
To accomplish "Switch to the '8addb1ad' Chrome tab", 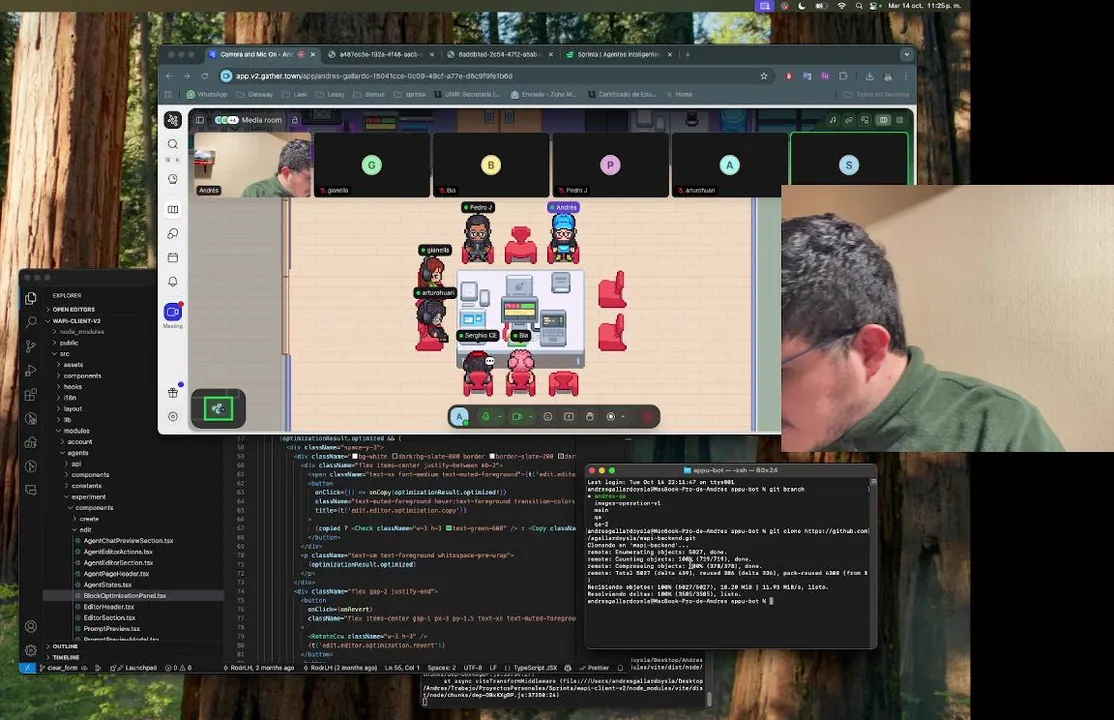I will pos(500,54).
